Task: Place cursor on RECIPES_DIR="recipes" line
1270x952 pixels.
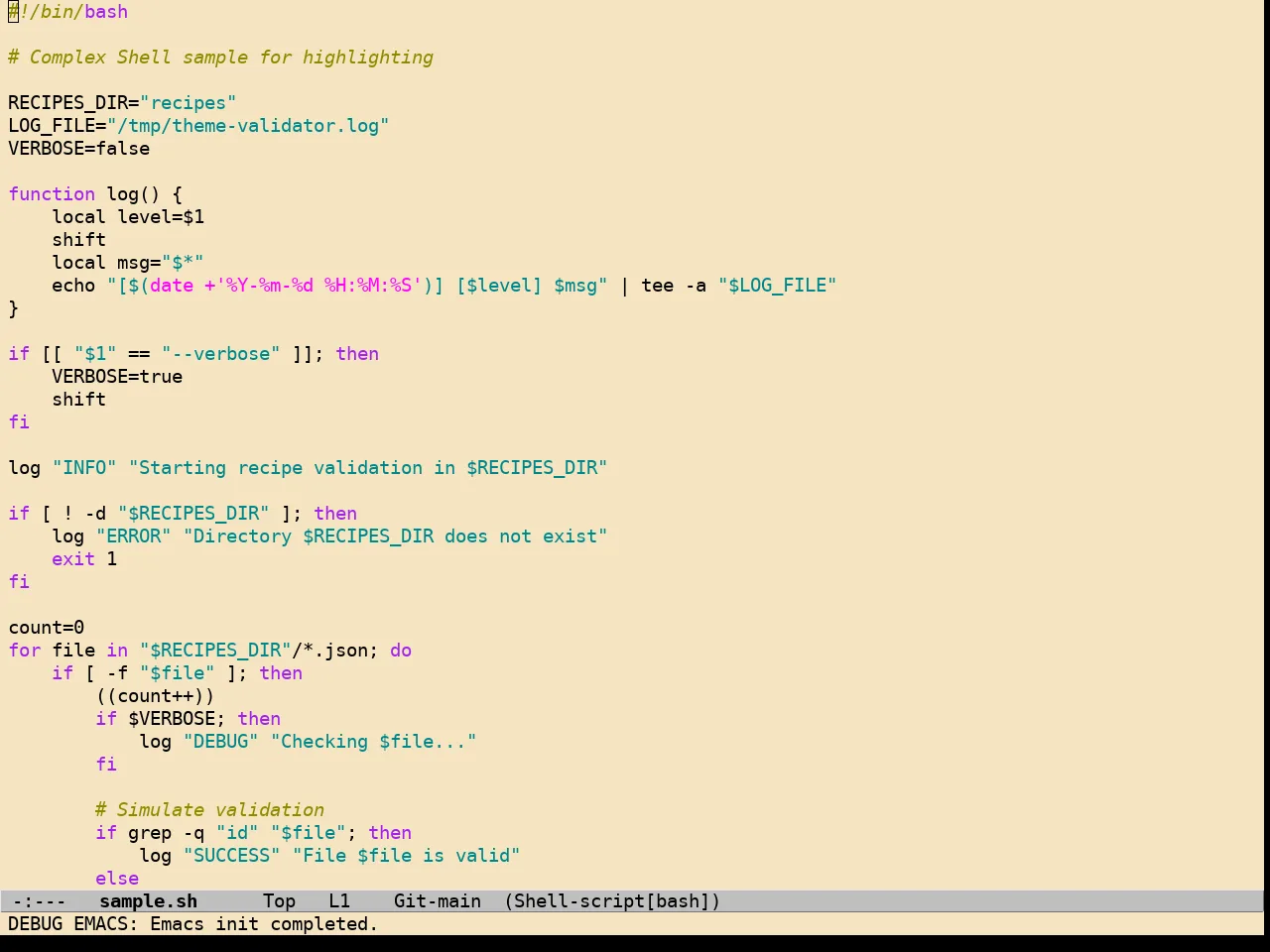Action: tap(122, 103)
